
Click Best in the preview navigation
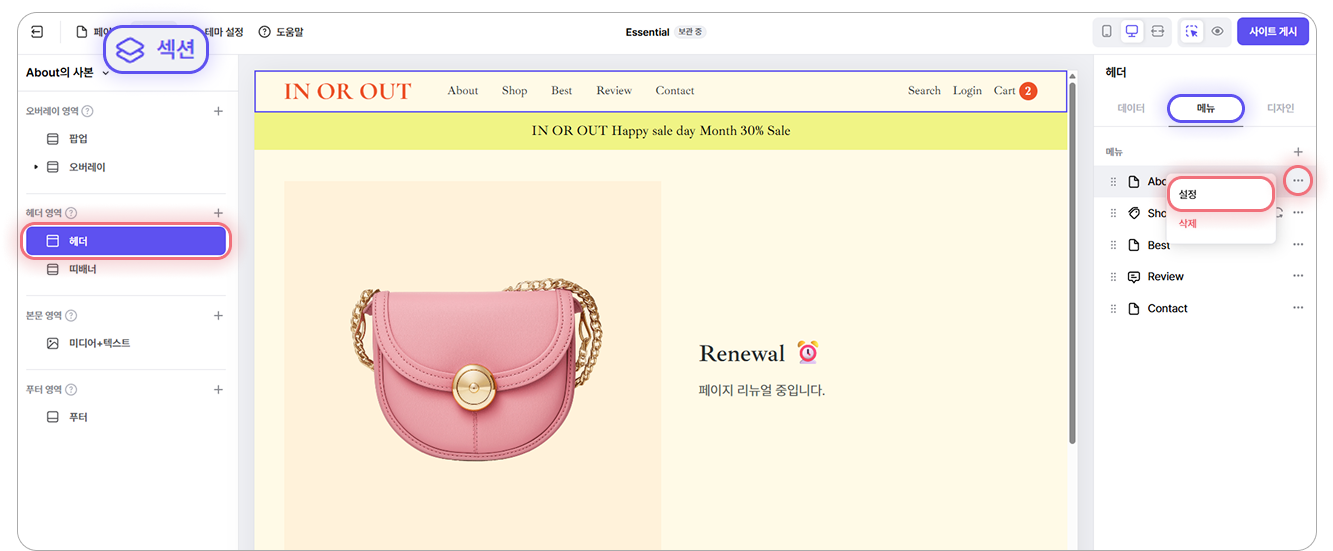click(562, 91)
